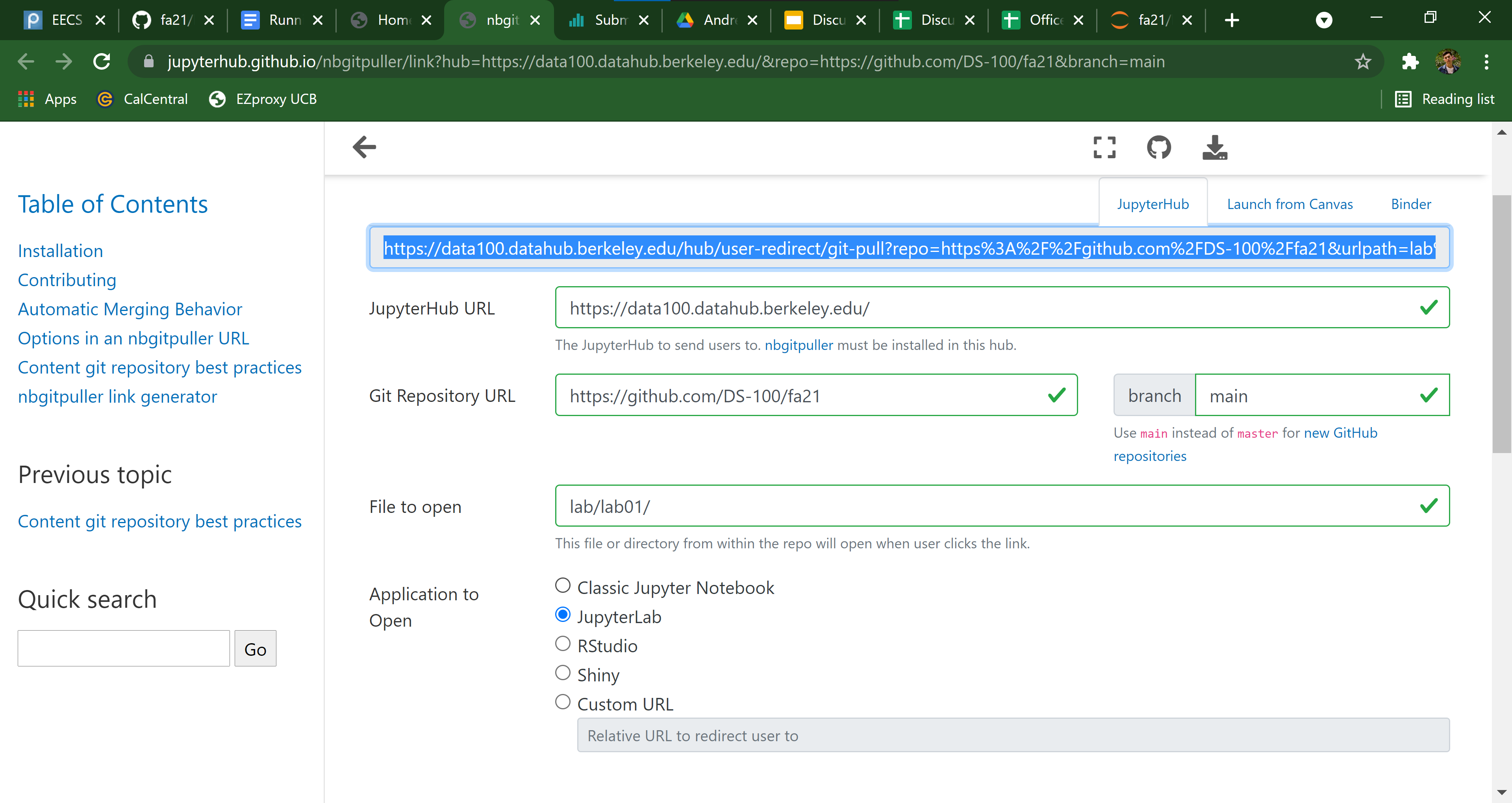Click the File to open input field

[986, 506]
